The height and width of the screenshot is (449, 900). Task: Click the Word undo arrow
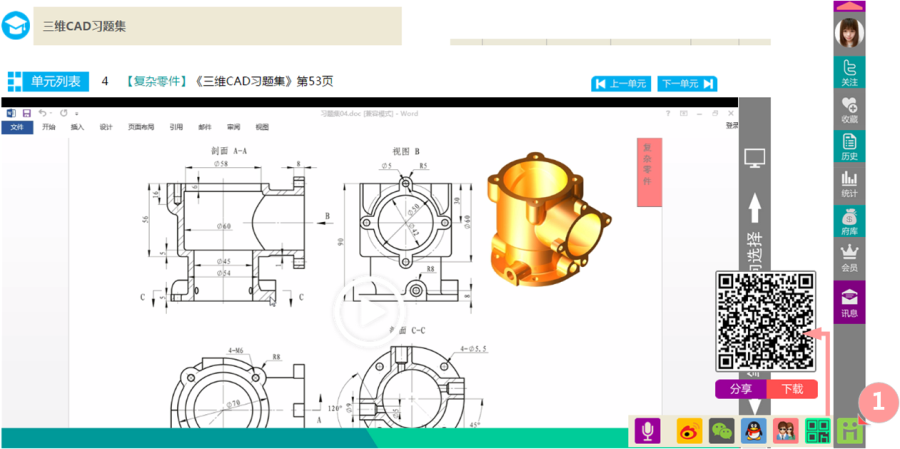[x=42, y=114]
